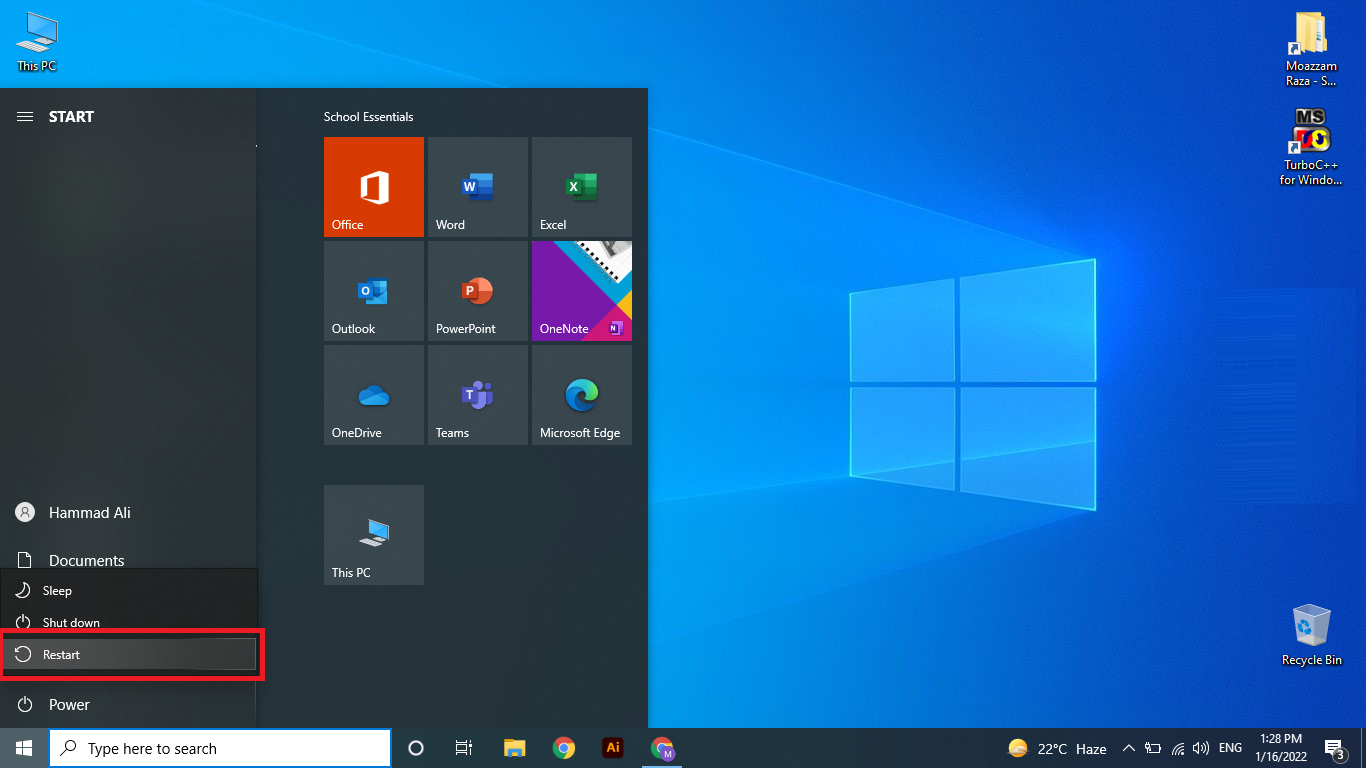The image size is (1366, 768).
Task: Open the Office tile
Action: [374, 187]
